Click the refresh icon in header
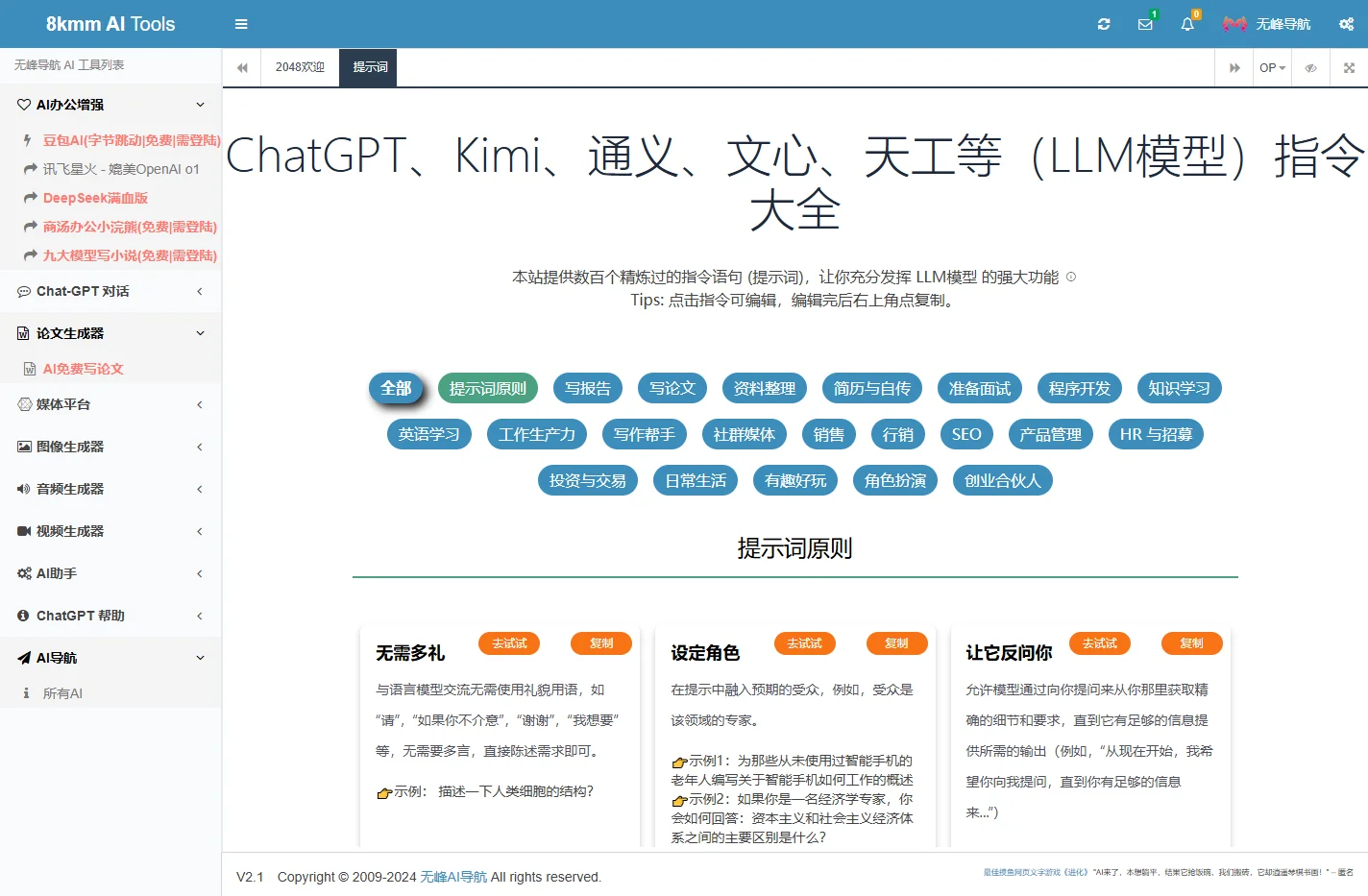This screenshot has width=1368, height=896. [1104, 24]
